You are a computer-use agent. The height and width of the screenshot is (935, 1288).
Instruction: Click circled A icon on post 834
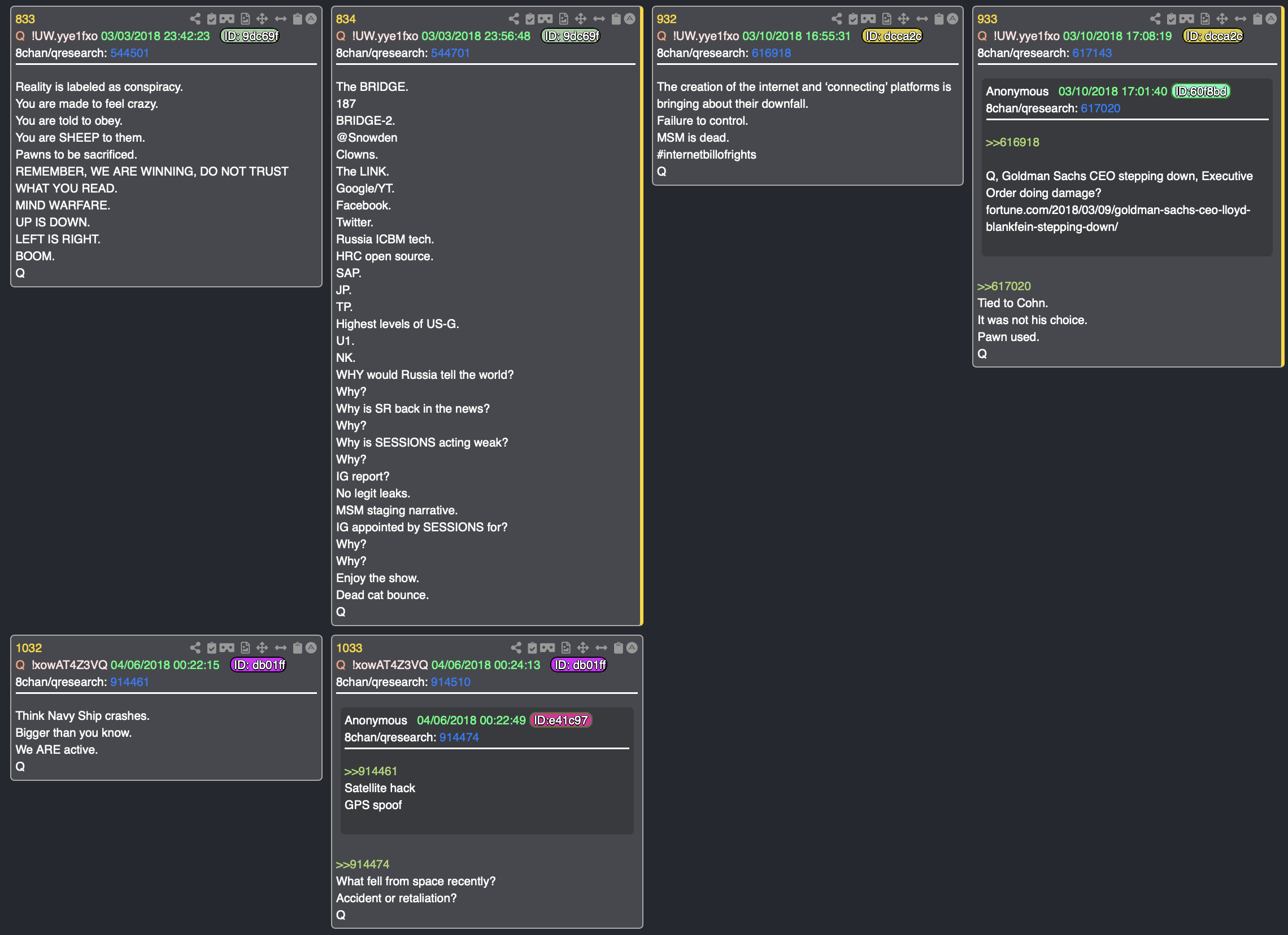click(x=630, y=19)
